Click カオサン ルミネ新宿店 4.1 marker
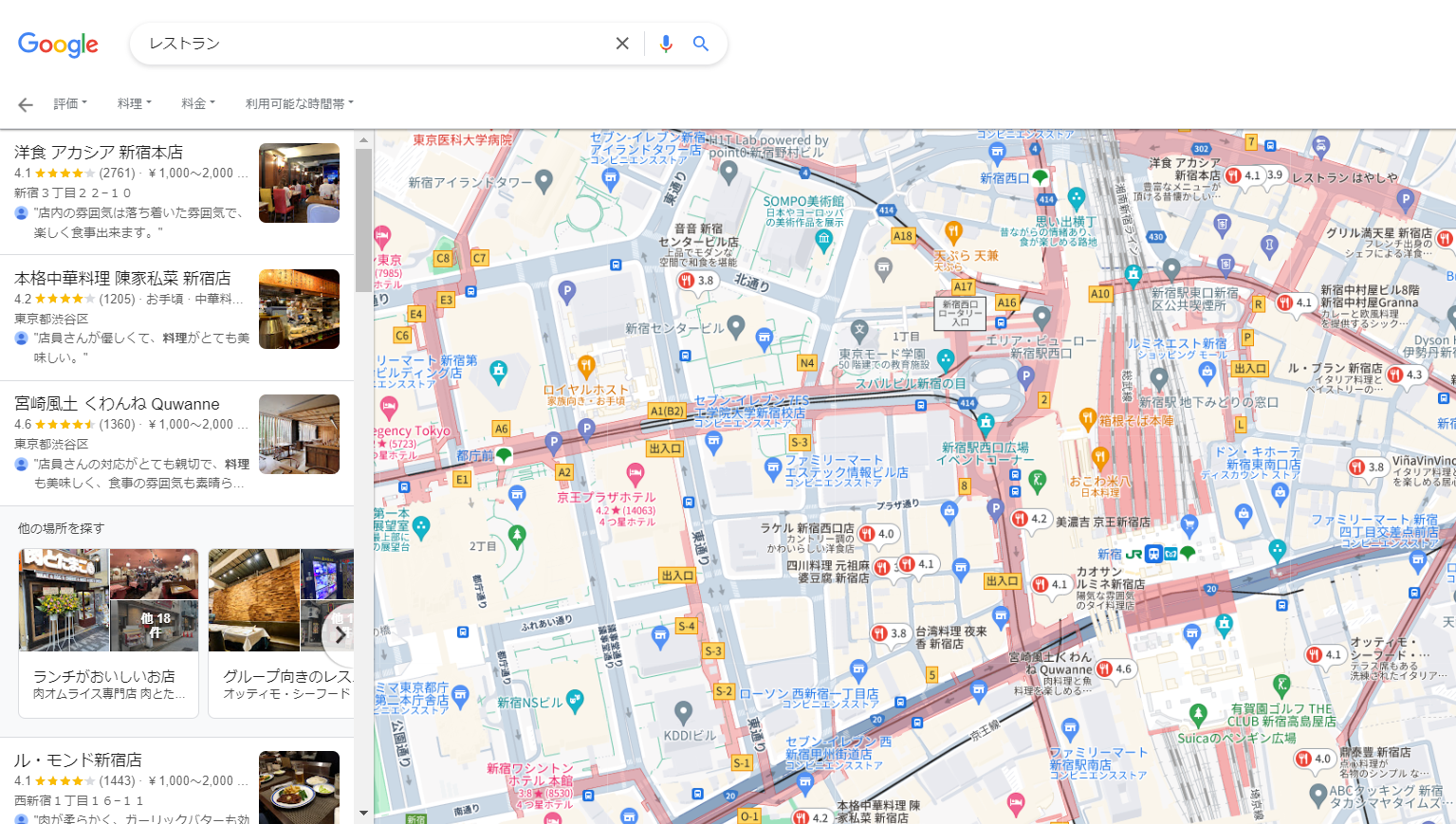The height and width of the screenshot is (824, 1456). coord(1050,584)
